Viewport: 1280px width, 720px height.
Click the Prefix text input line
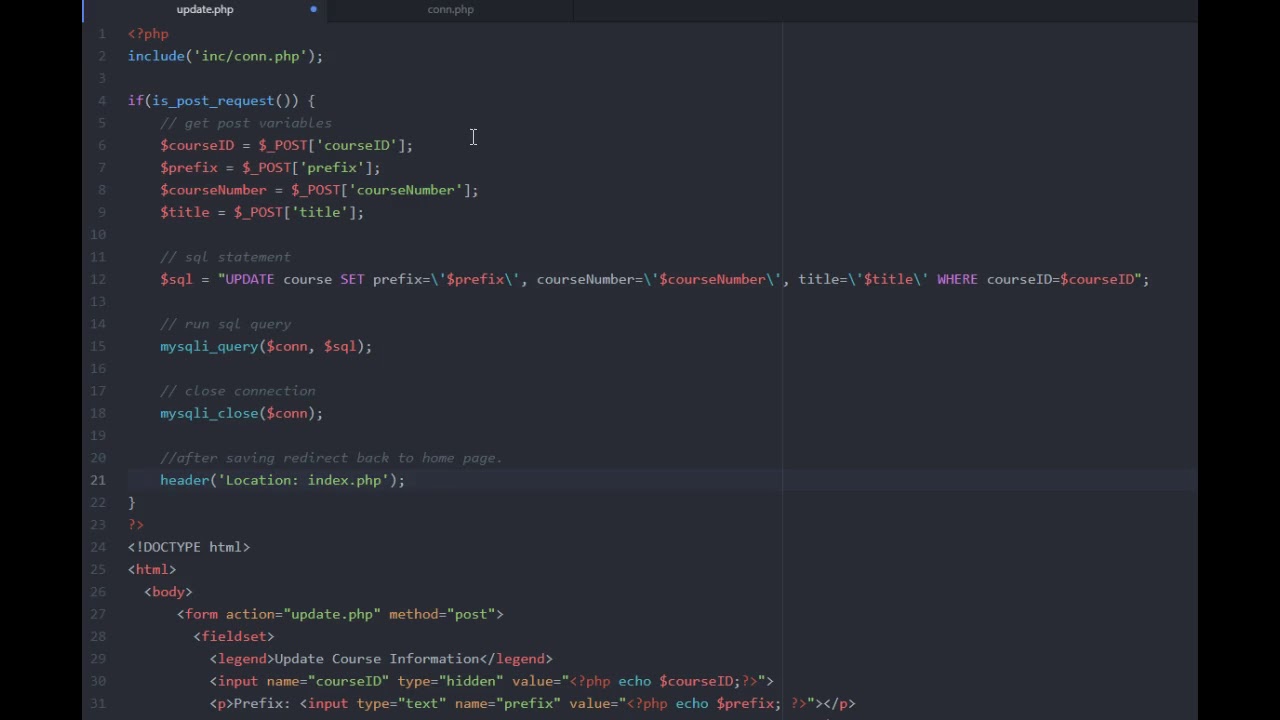pos(533,703)
